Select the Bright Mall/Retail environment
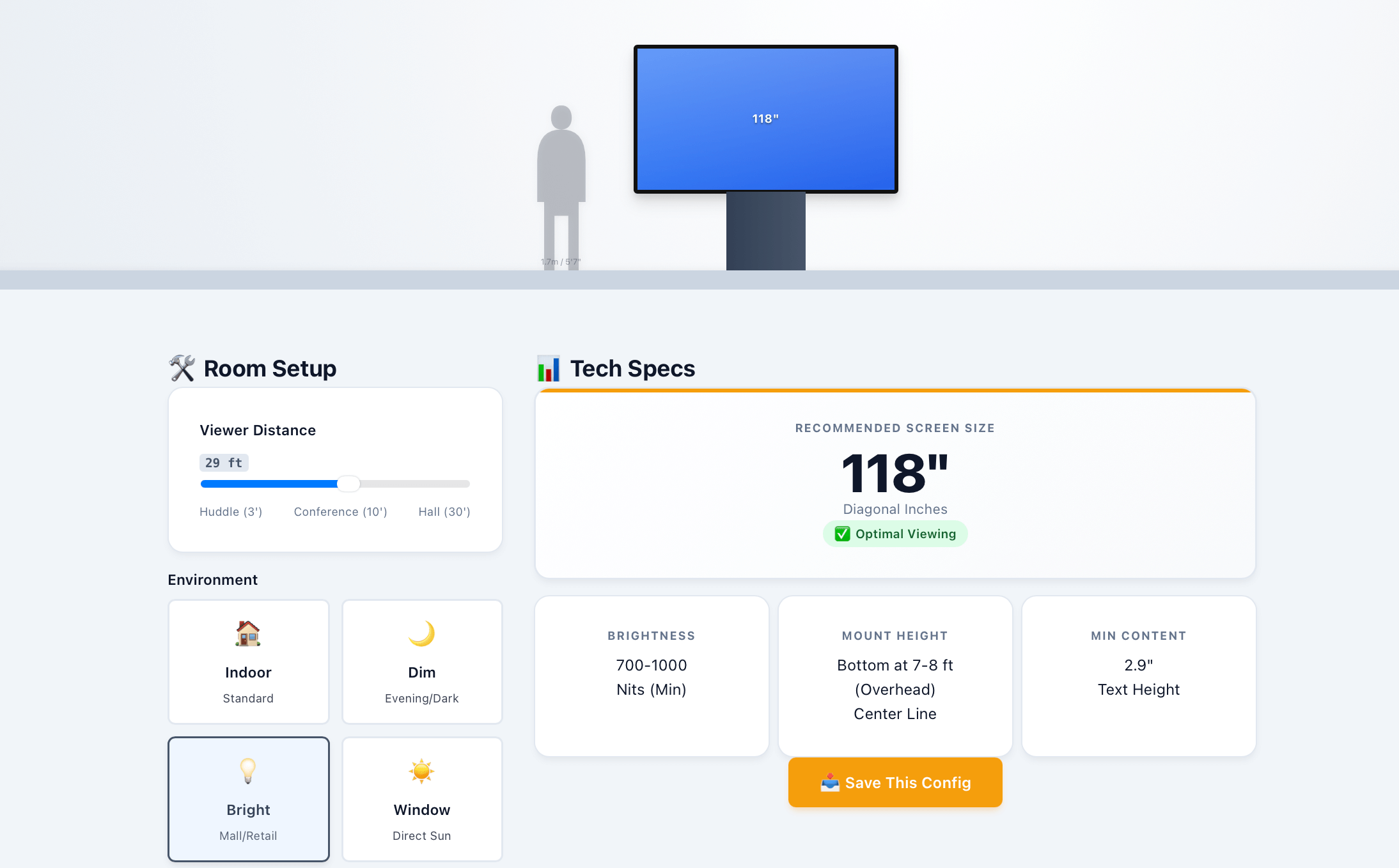This screenshot has height=868, width=1399. [x=249, y=799]
